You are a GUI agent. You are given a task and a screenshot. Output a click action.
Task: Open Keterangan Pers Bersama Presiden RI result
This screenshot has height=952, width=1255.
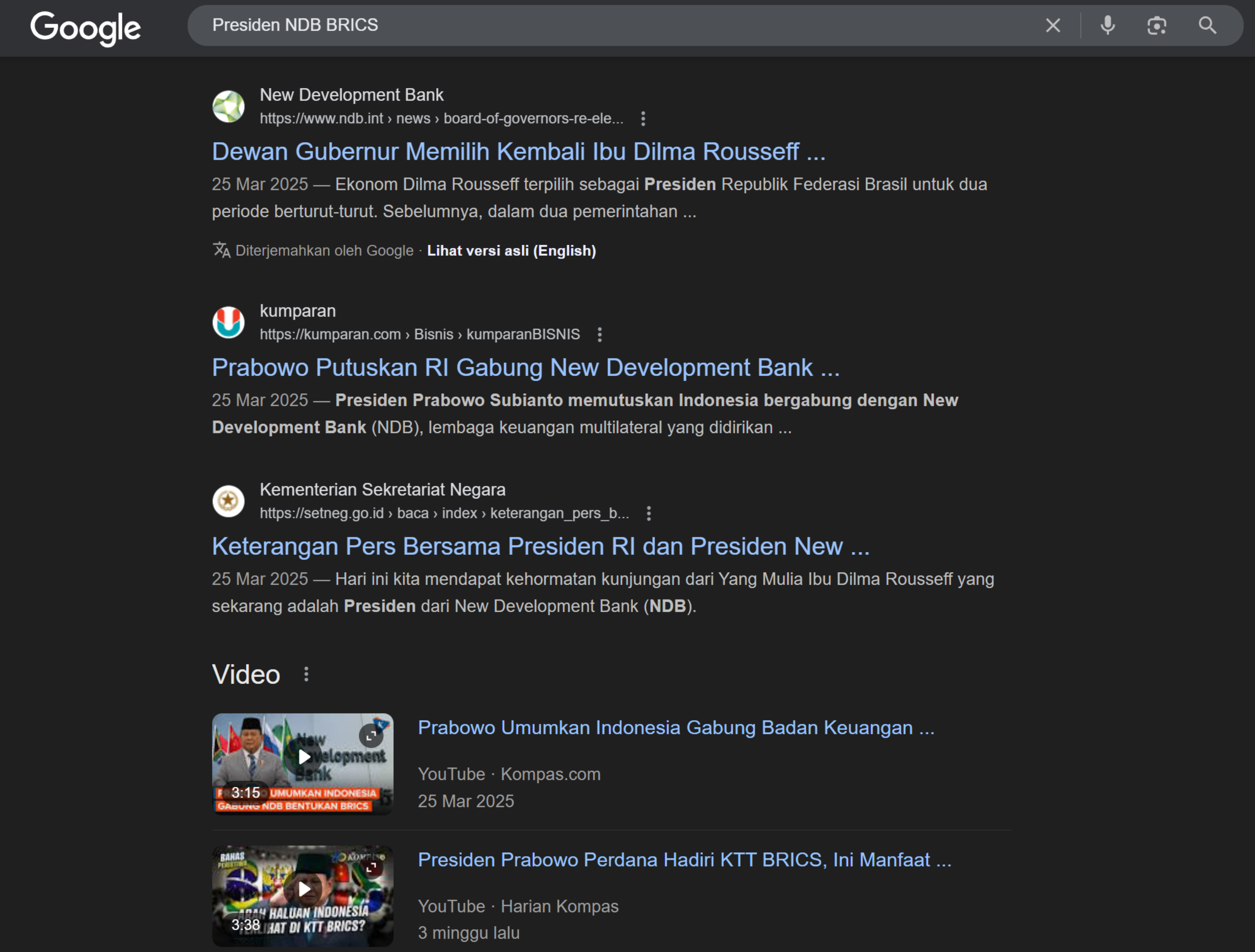(x=541, y=547)
